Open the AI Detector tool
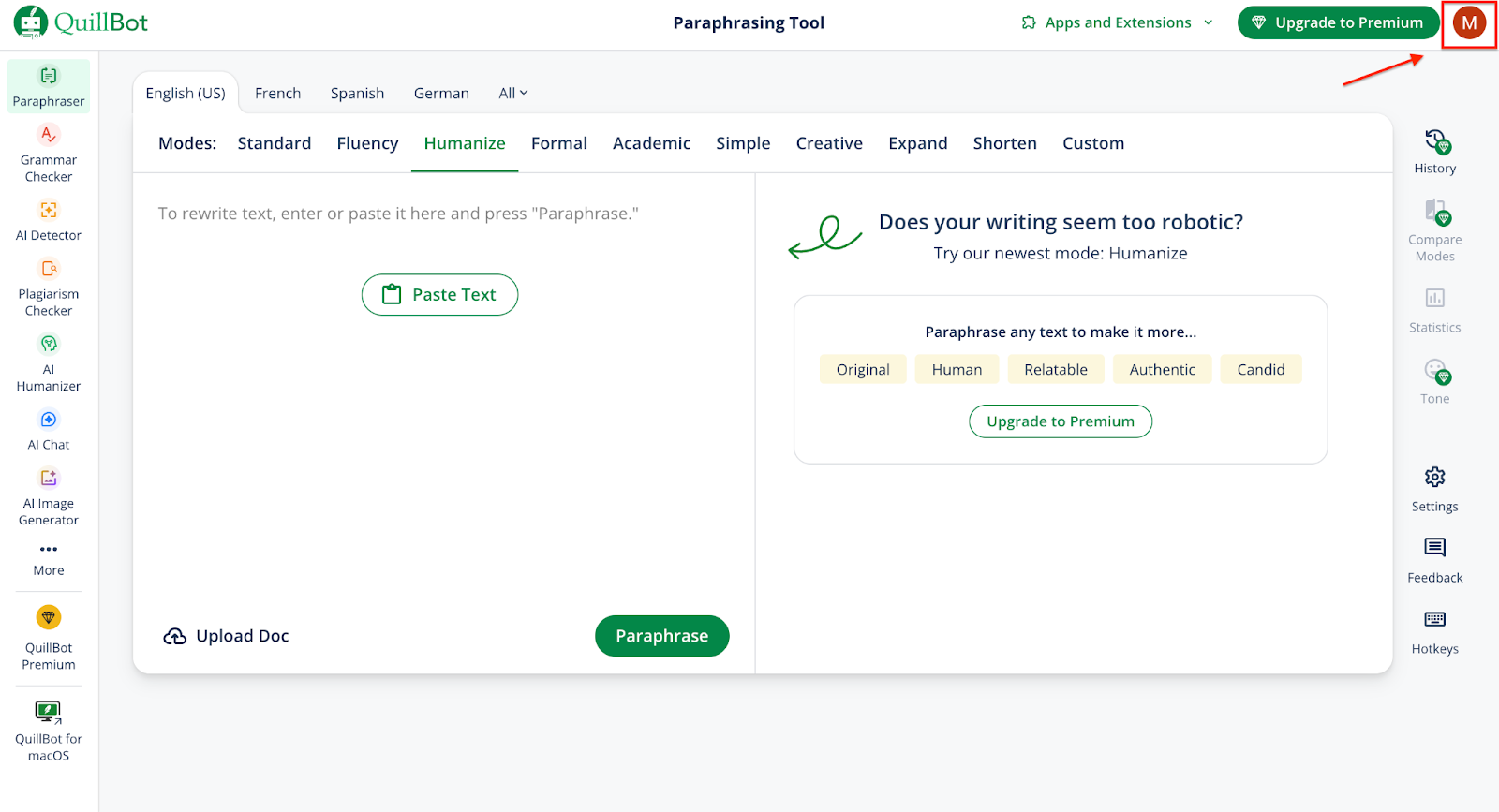The image size is (1499, 812). 49,220
